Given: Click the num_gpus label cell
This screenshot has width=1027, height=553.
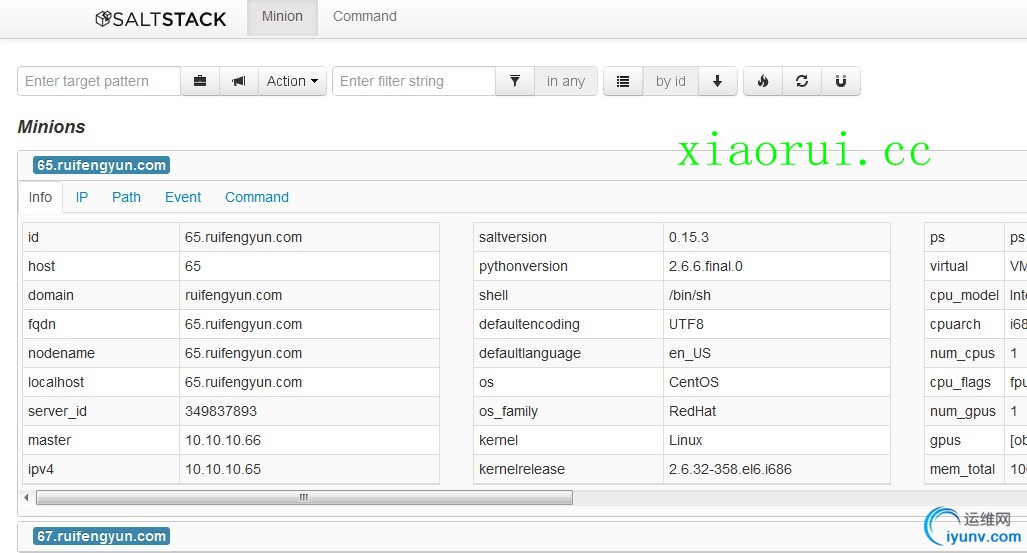Looking at the screenshot, I should pos(964,411).
